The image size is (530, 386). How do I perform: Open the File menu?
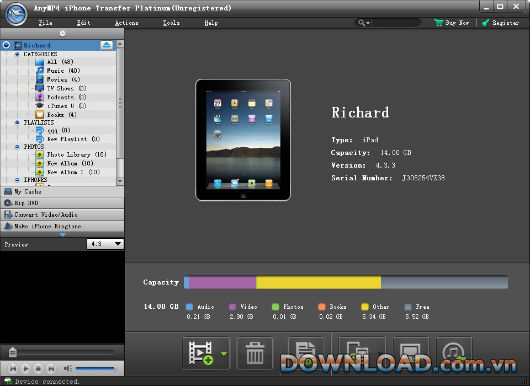(45, 23)
